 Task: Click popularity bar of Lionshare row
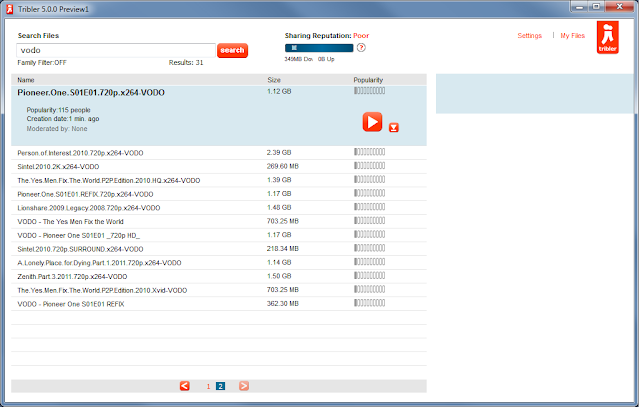[369, 207]
